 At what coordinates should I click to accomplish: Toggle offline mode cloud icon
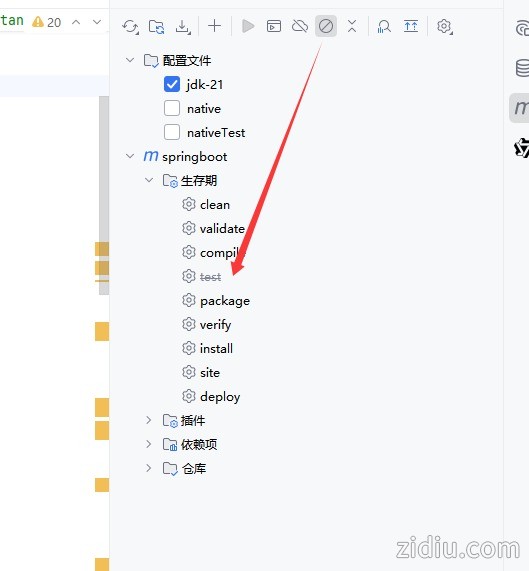300,26
